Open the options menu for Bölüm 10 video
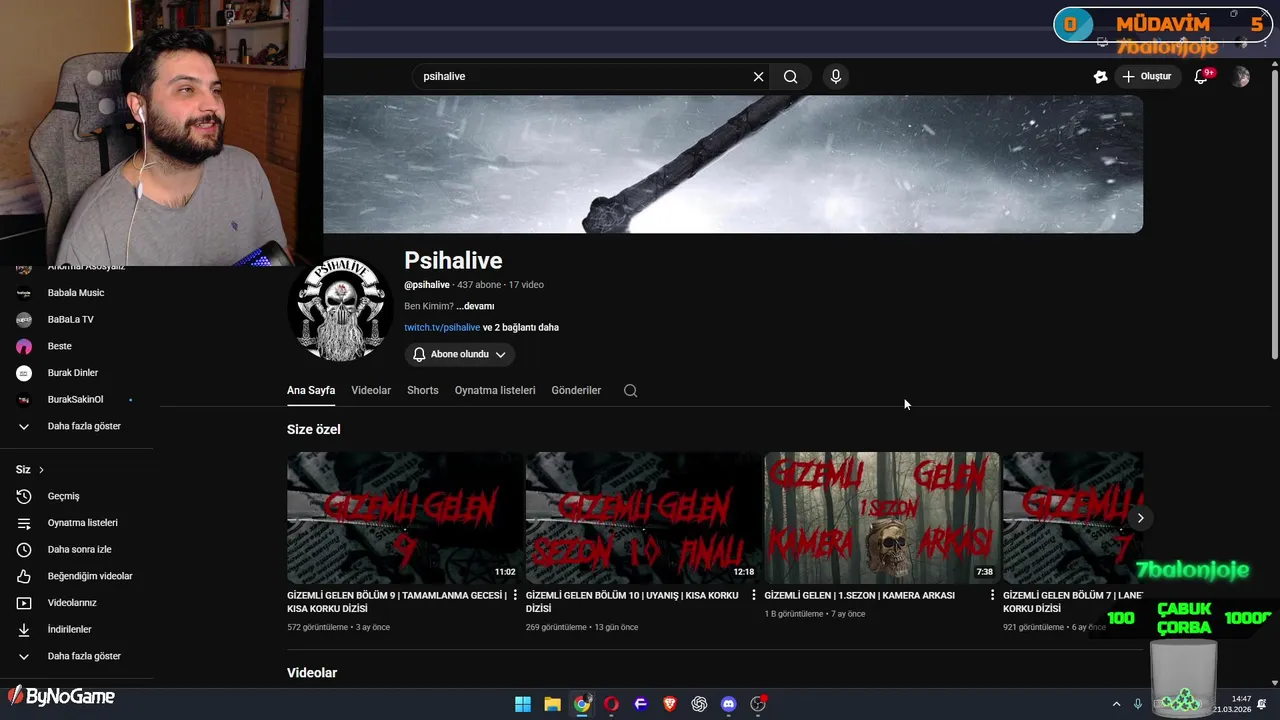This screenshot has height=720, width=1280. click(754, 595)
